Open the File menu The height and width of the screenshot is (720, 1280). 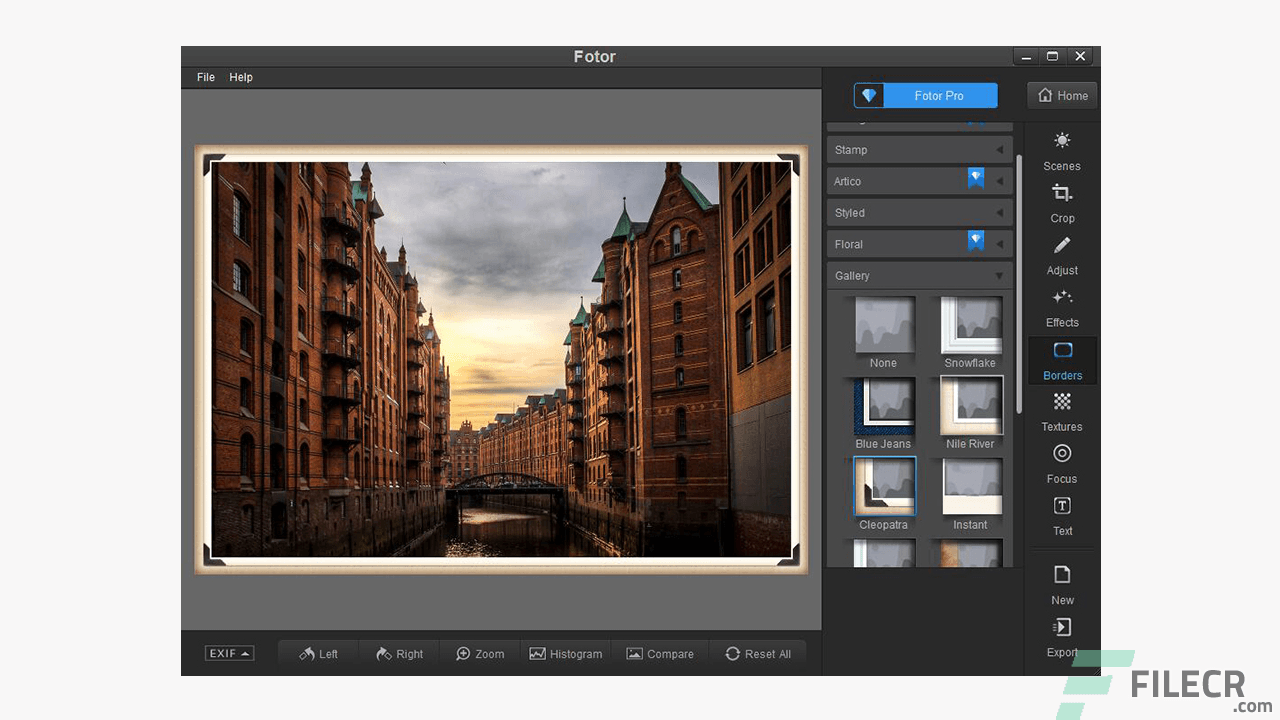[x=205, y=77]
